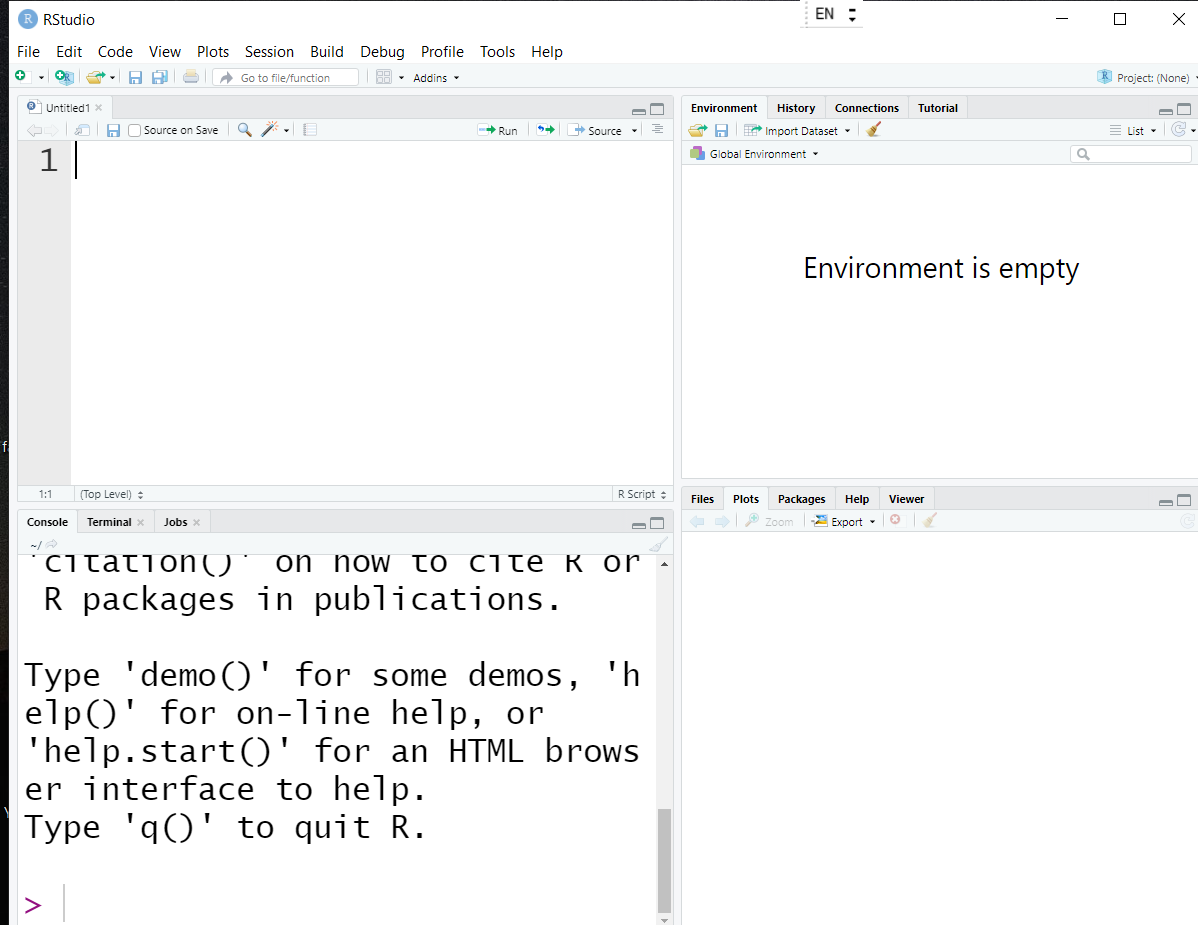Viewport: 1198px width, 925px height.
Task: Save workspace disk icon in Environment
Action: click(x=721, y=131)
